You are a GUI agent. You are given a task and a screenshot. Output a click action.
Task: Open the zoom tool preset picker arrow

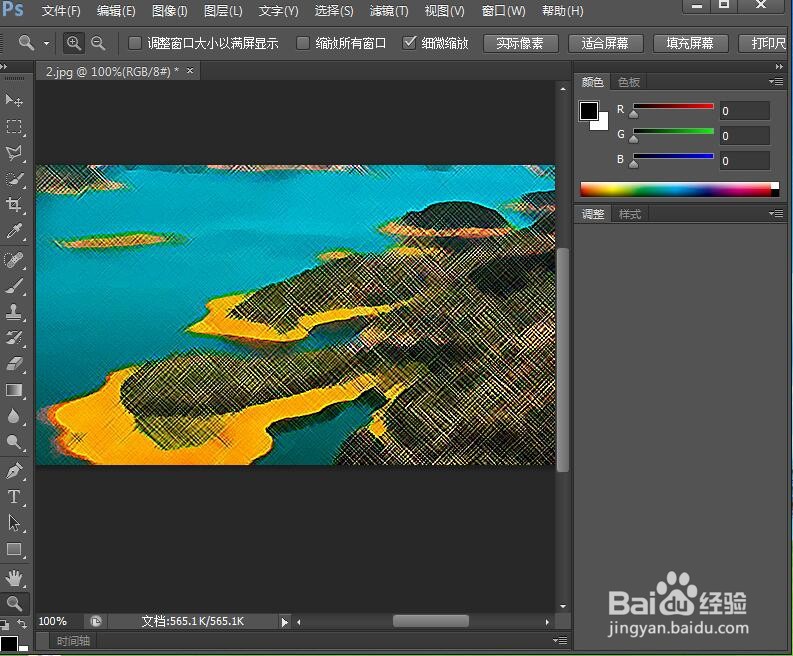click(x=47, y=43)
